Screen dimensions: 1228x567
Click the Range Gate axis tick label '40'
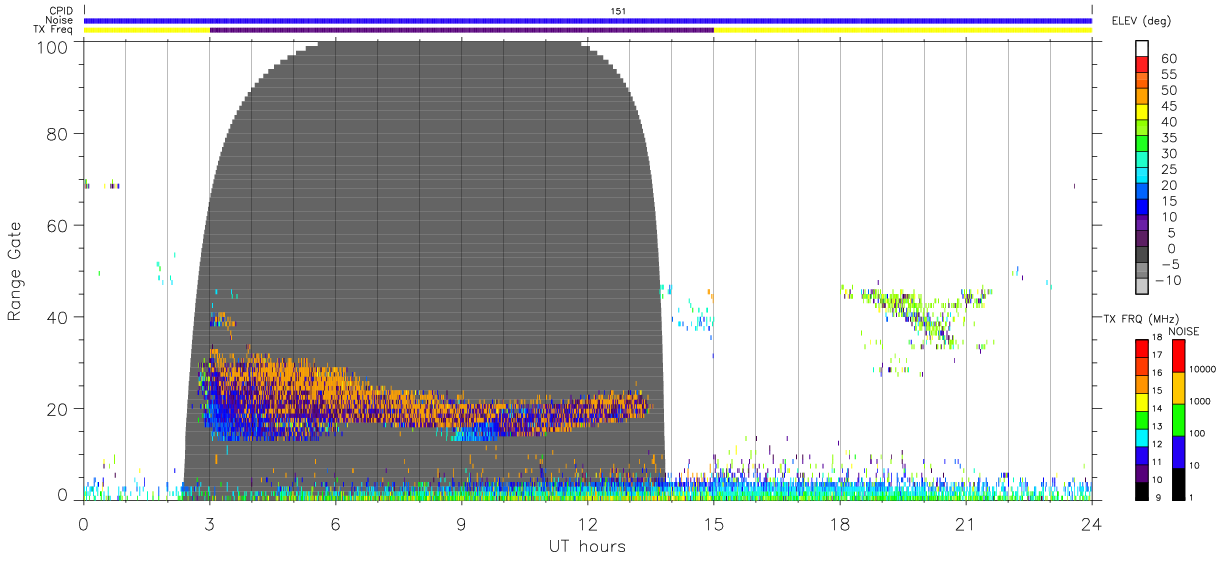coord(59,317)
